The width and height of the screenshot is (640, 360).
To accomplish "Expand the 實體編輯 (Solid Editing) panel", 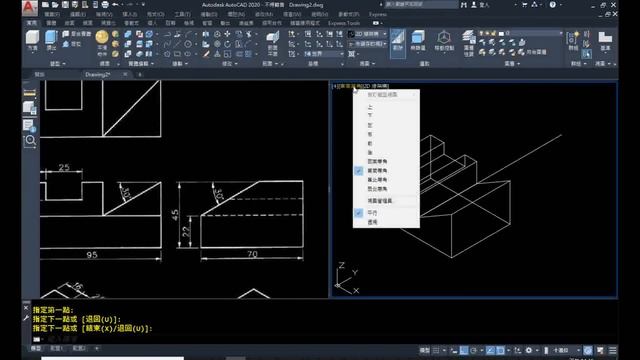I will coord(141,64).
